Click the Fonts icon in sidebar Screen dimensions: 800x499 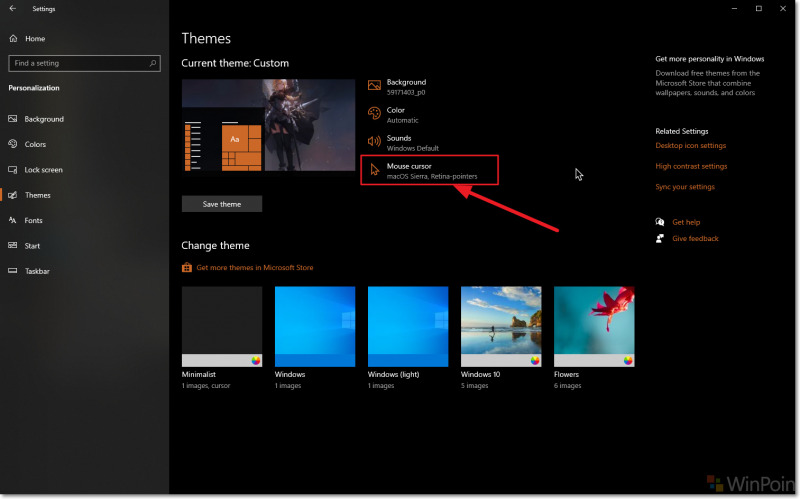pos(13,220)
